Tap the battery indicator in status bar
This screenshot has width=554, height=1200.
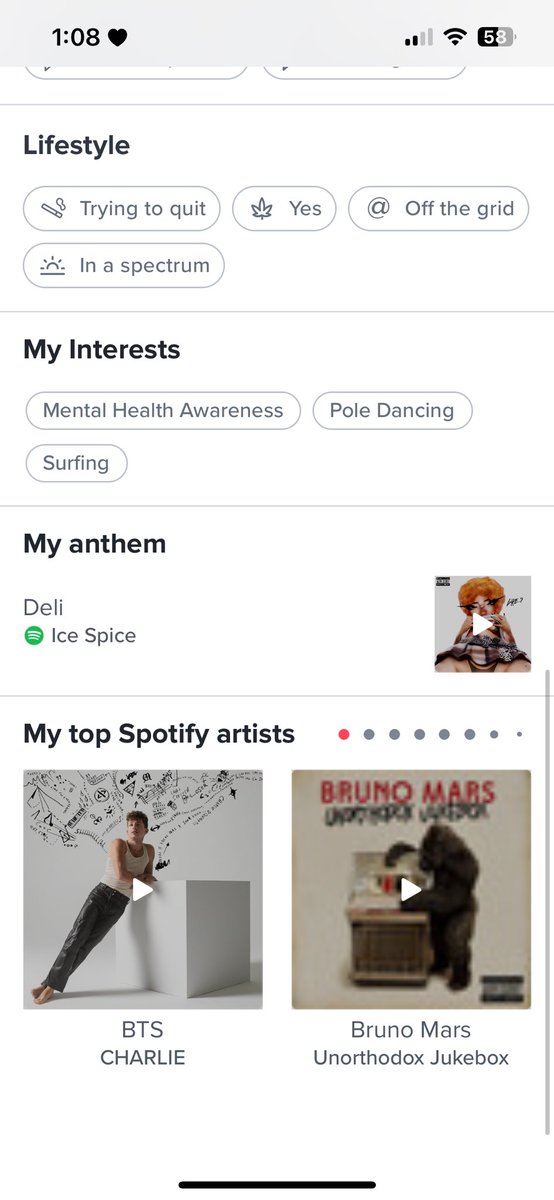coord(495,38)
